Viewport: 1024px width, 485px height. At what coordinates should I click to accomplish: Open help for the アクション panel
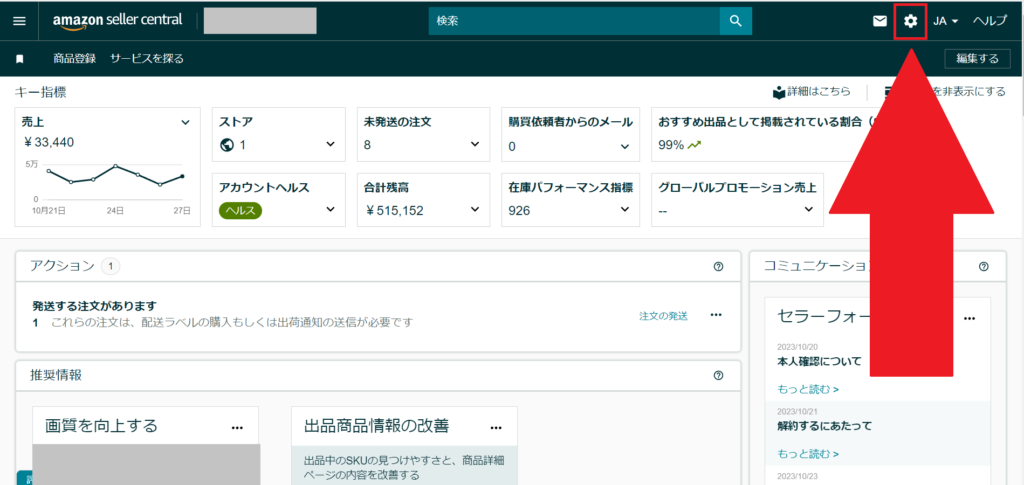(x=718, y=267)
